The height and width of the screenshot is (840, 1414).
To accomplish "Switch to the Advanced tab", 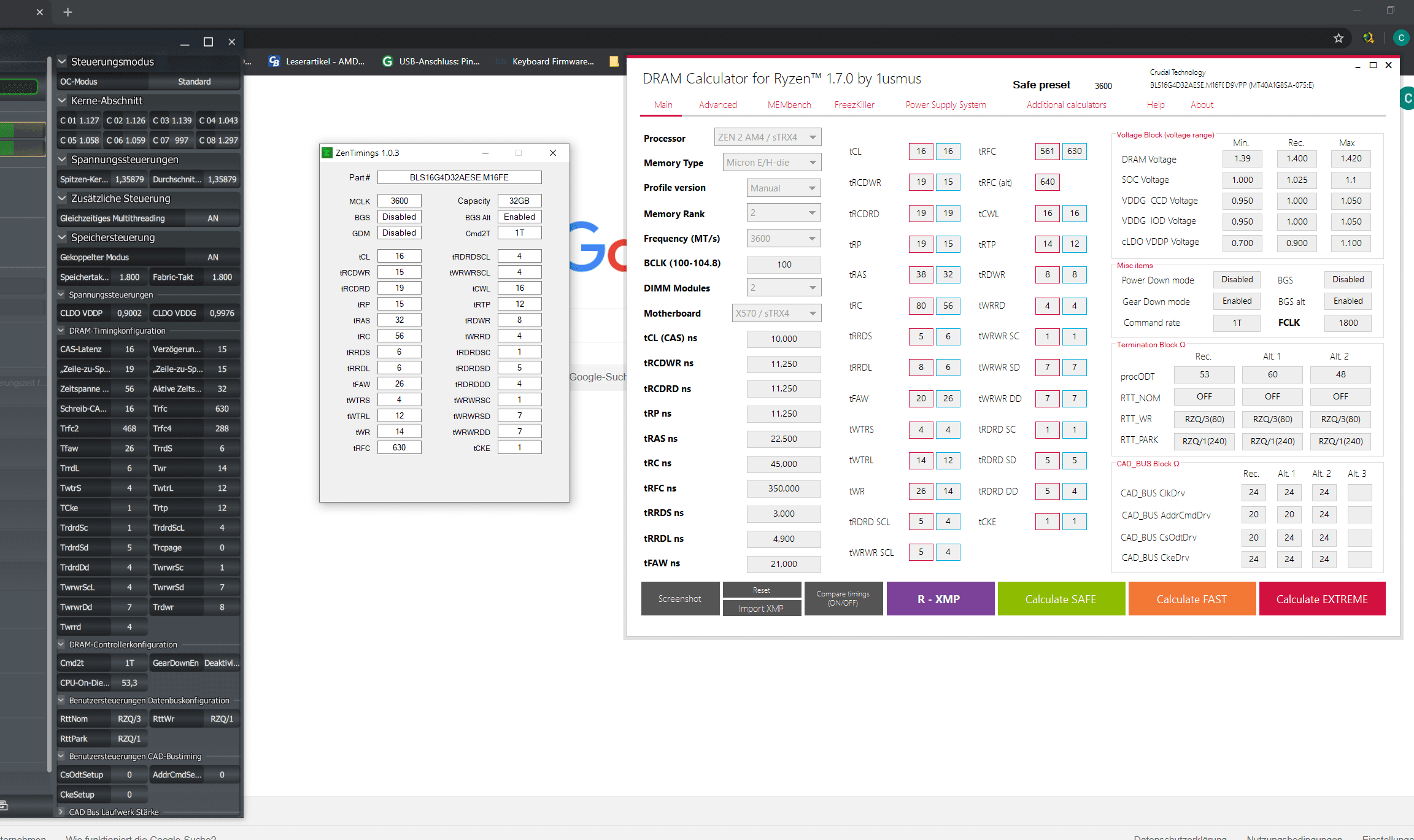I will (x=717, y=105).
